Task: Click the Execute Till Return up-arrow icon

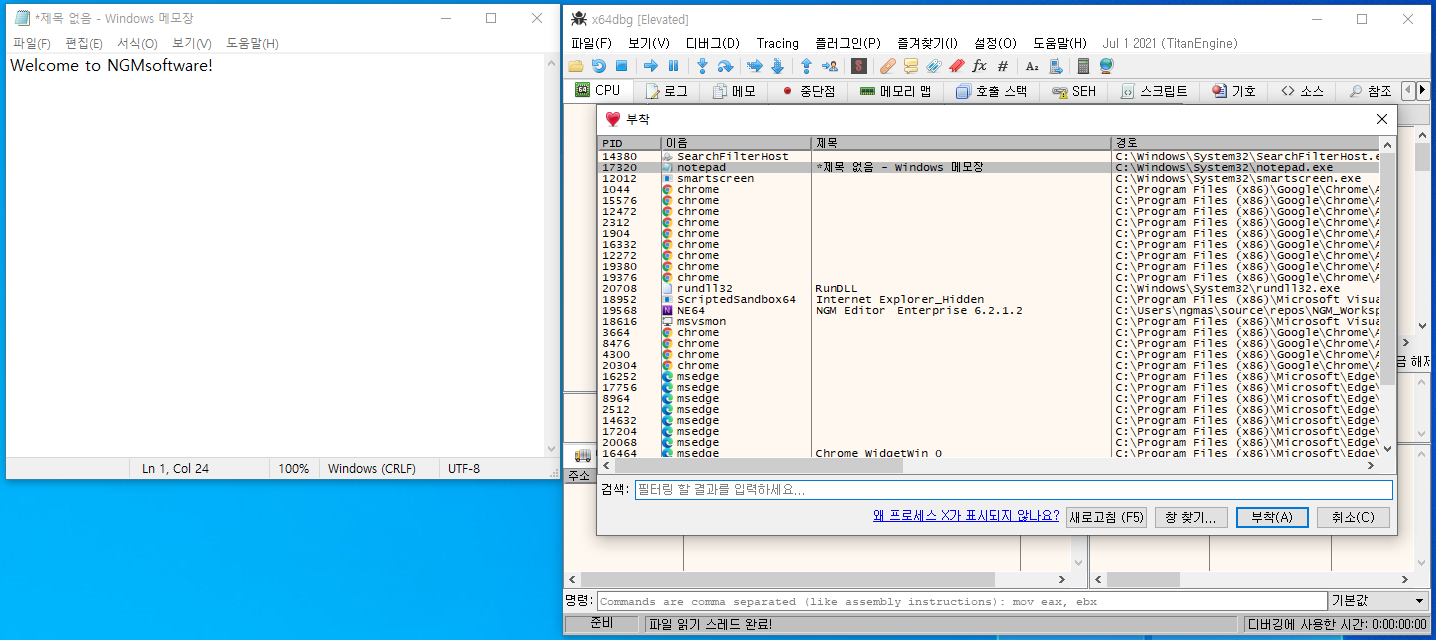Action: [x=806, y=66]
